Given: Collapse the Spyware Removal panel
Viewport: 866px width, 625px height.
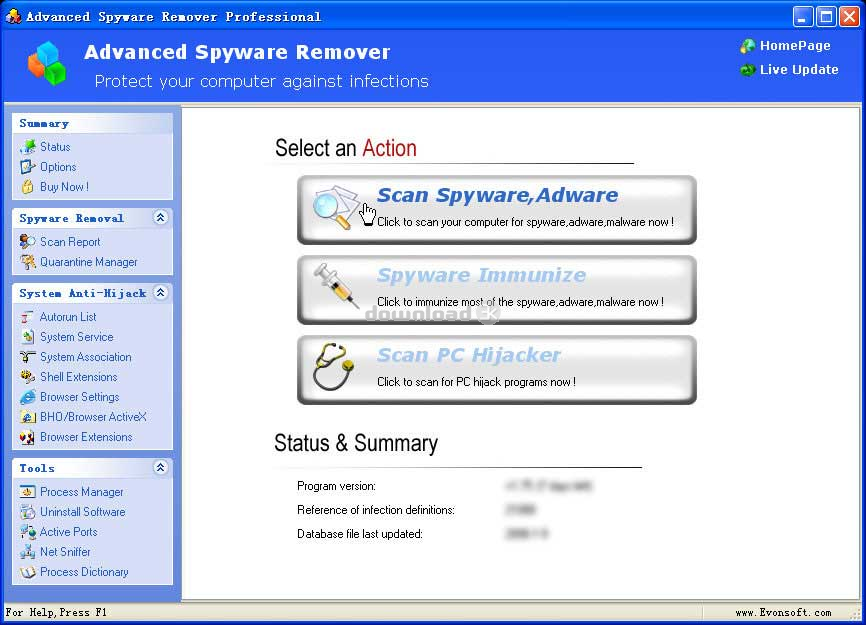Looking at the screenshot, I should 160,218.
